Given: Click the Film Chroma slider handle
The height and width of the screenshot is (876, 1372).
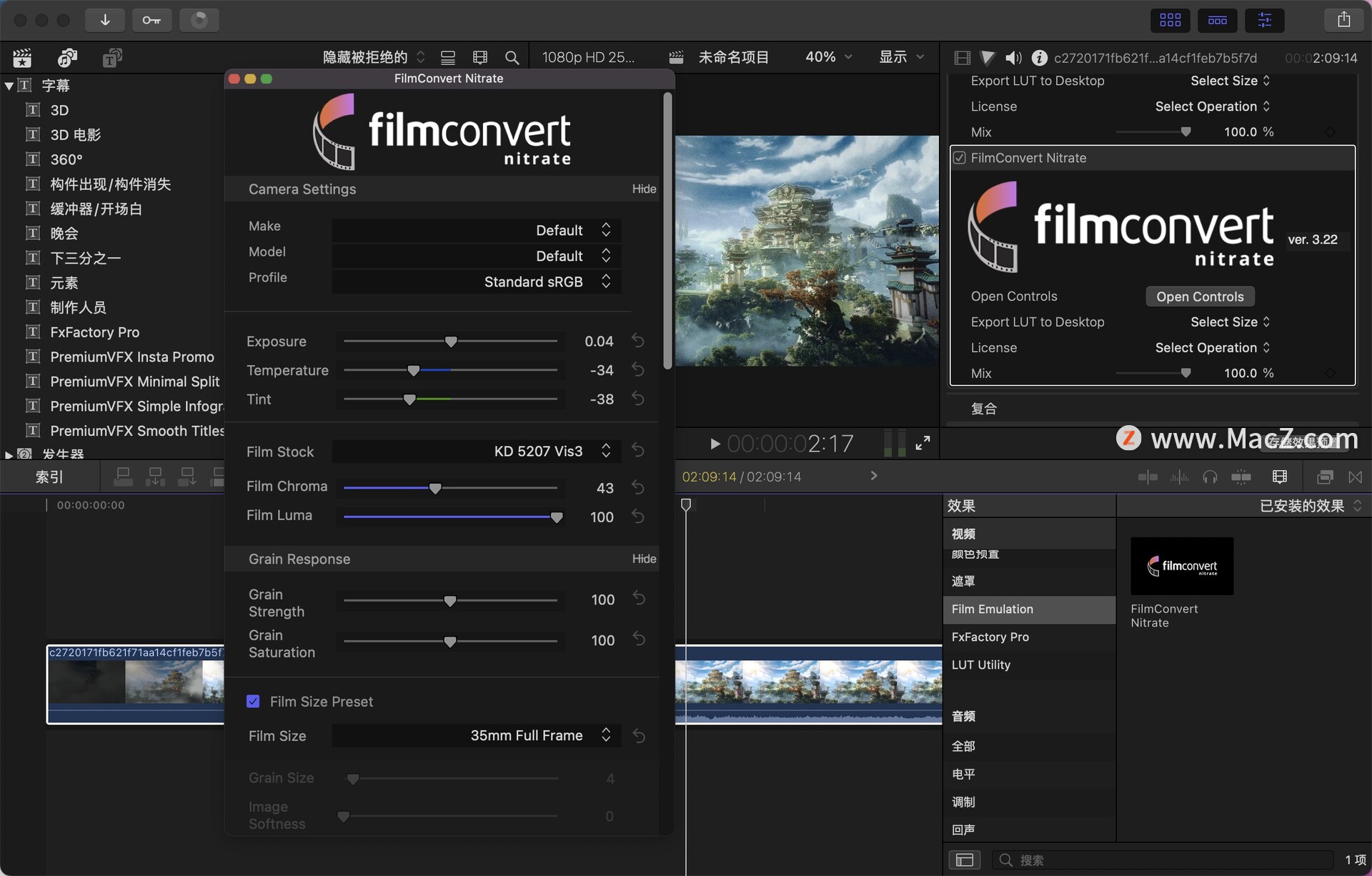Looking at the screenshot, I should point(435,489).
